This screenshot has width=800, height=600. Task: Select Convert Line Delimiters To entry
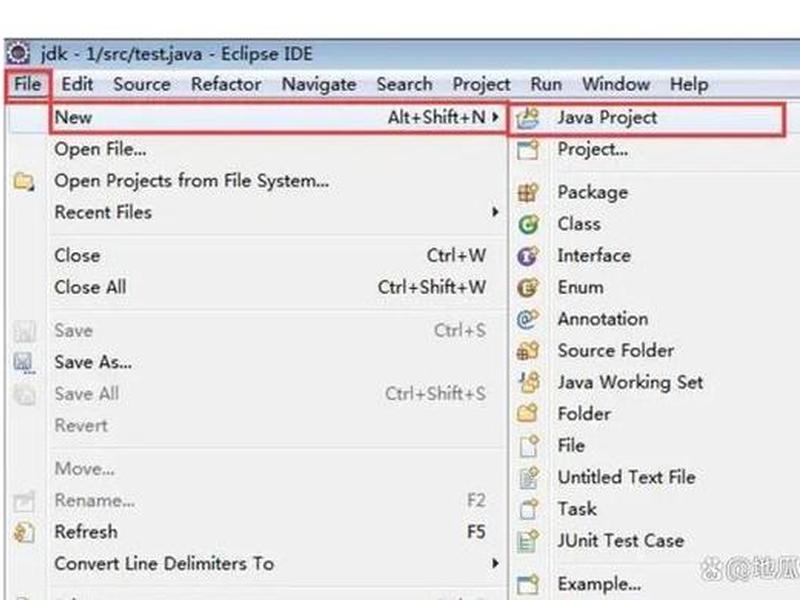(x=278, y=564)
